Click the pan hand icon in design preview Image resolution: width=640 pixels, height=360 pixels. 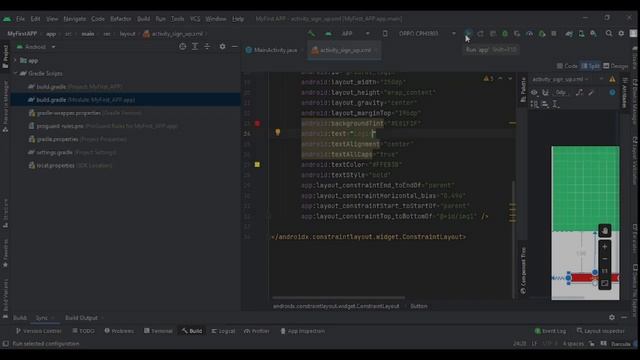(x=604, y=231)
